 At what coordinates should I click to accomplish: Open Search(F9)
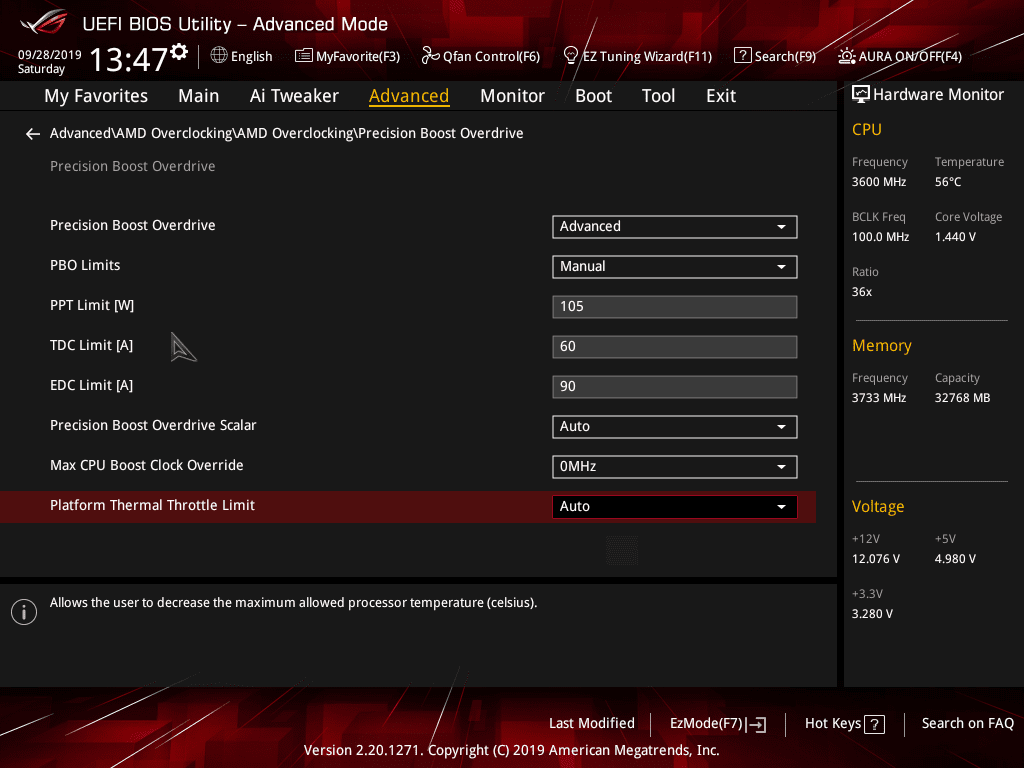[786, 56]
